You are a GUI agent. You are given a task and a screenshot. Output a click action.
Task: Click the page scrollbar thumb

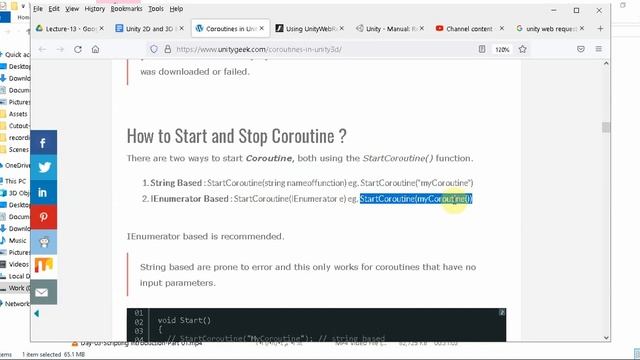tap(606, 127)
